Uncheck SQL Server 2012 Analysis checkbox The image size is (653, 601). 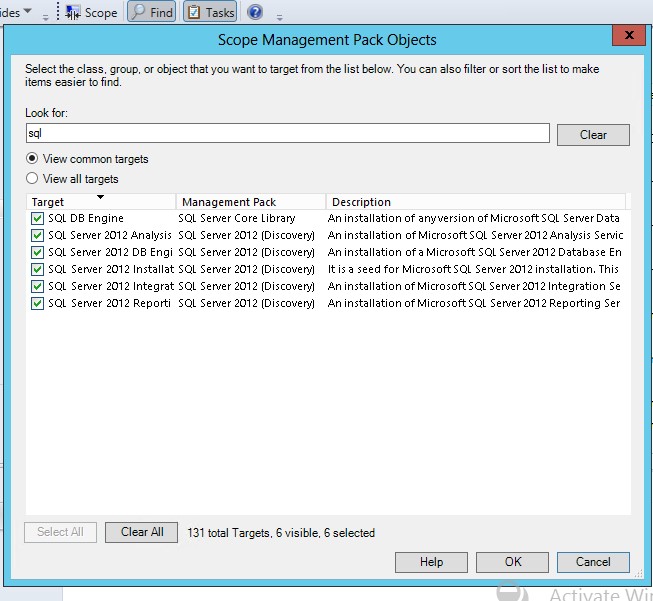coord(37,235)
